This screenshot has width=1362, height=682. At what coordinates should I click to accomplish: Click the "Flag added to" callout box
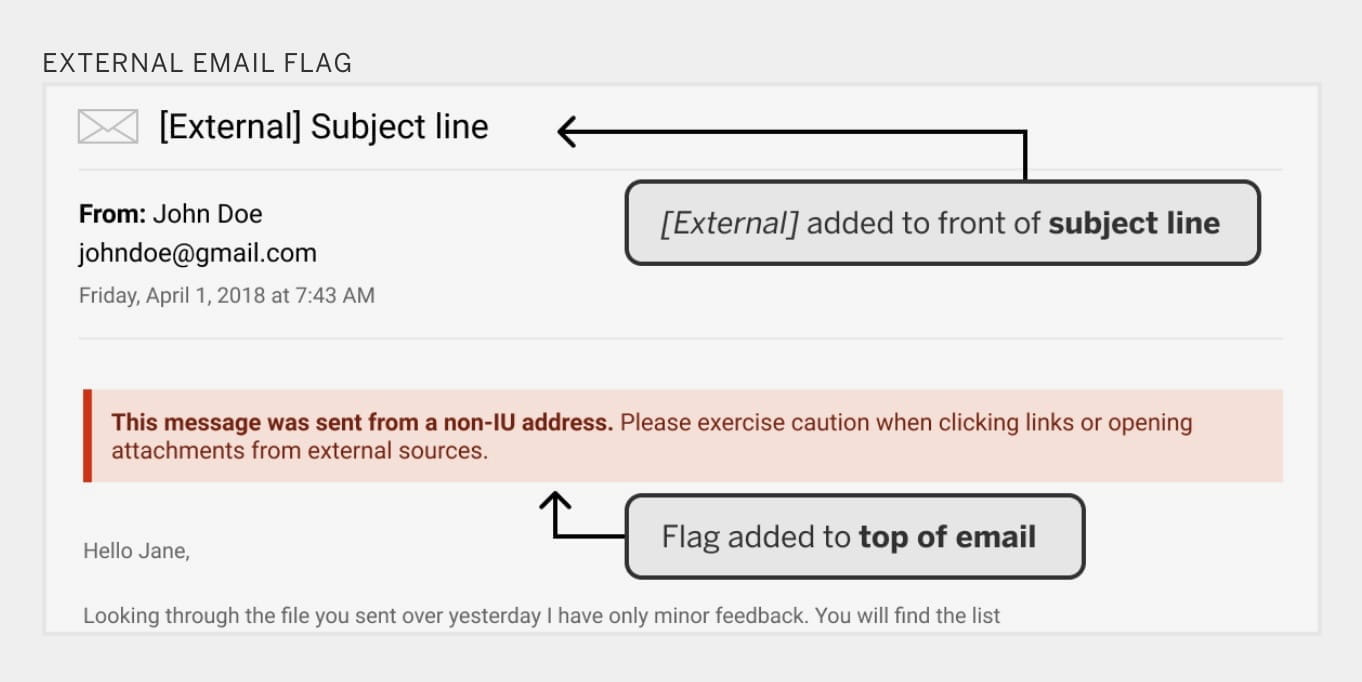tap(756, 537)
